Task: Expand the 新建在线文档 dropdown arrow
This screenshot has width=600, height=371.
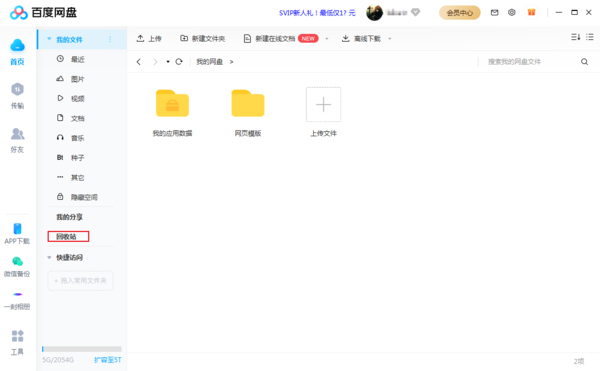Action: coord(327,39)
